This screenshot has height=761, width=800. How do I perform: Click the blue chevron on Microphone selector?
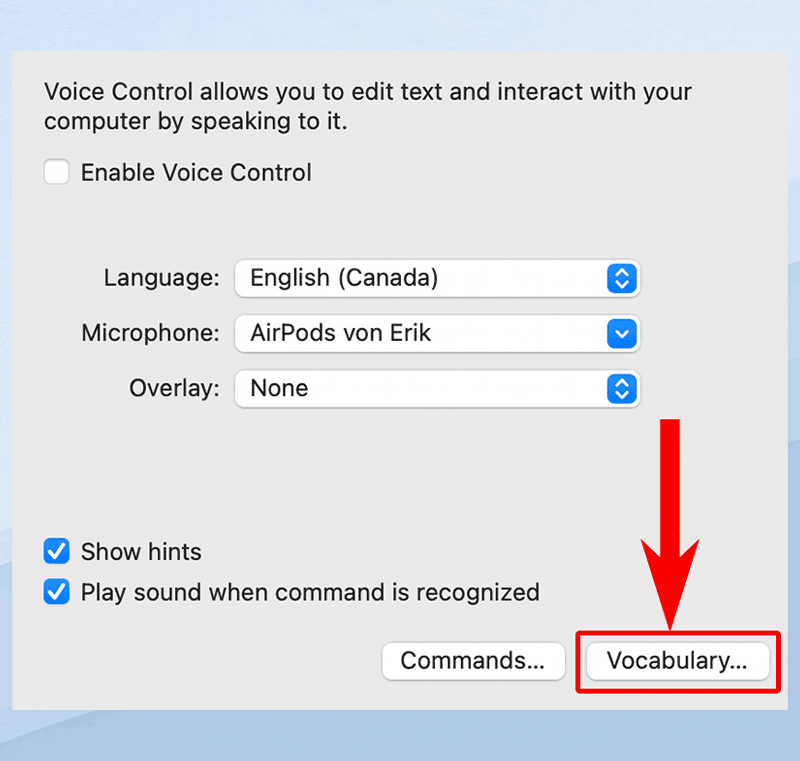621,333
